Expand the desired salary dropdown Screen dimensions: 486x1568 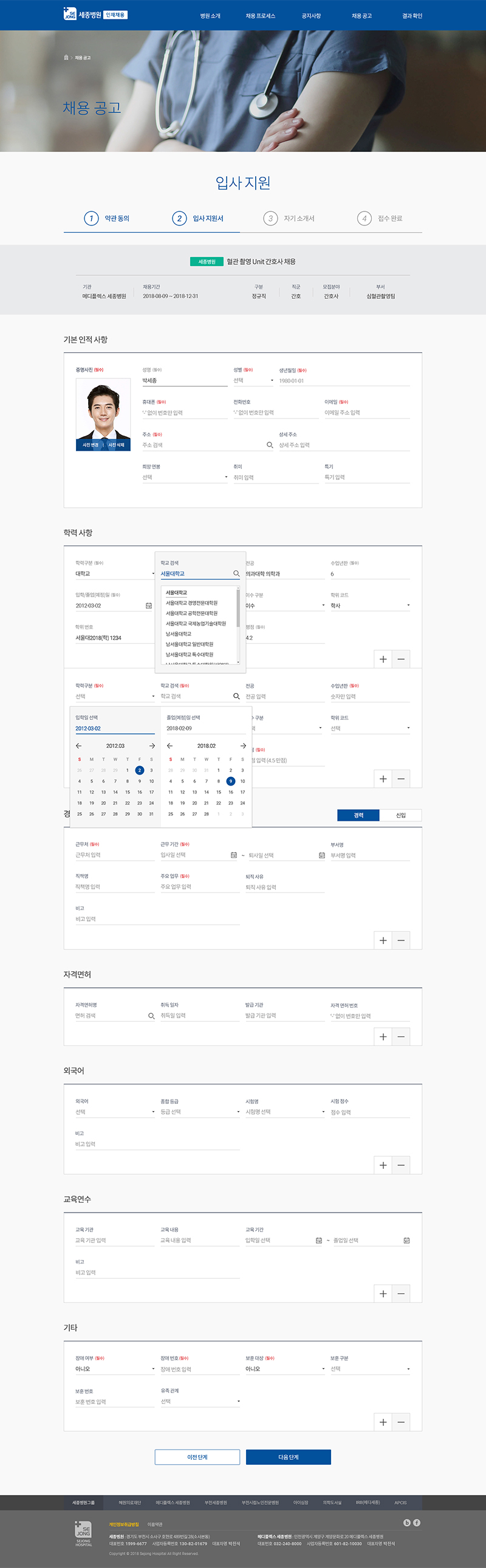pos(185,478)
